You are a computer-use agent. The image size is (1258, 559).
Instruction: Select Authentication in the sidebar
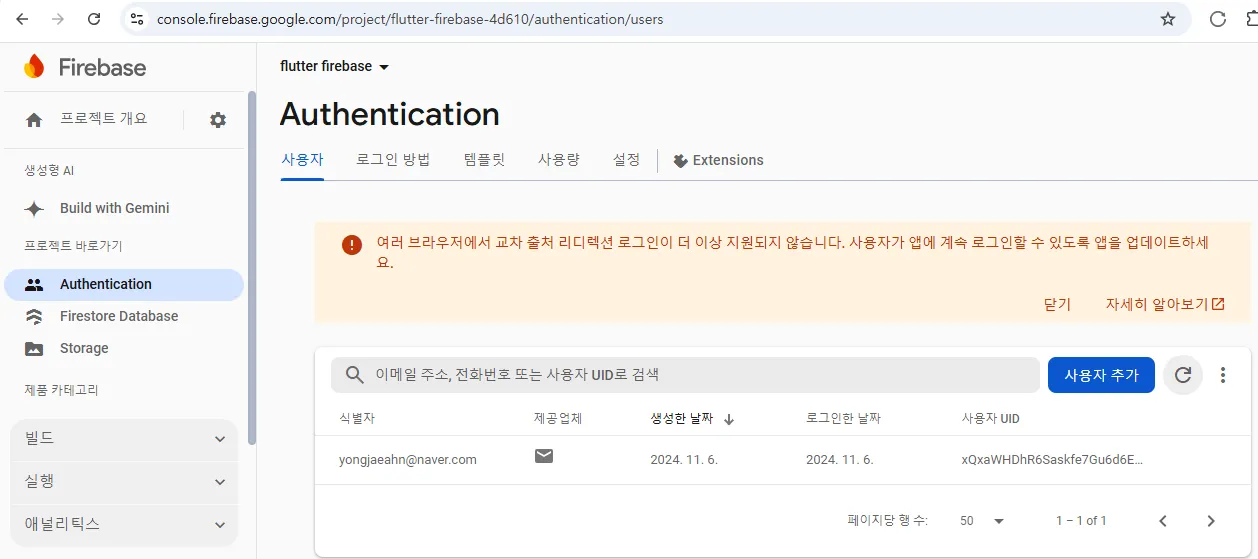124,284
